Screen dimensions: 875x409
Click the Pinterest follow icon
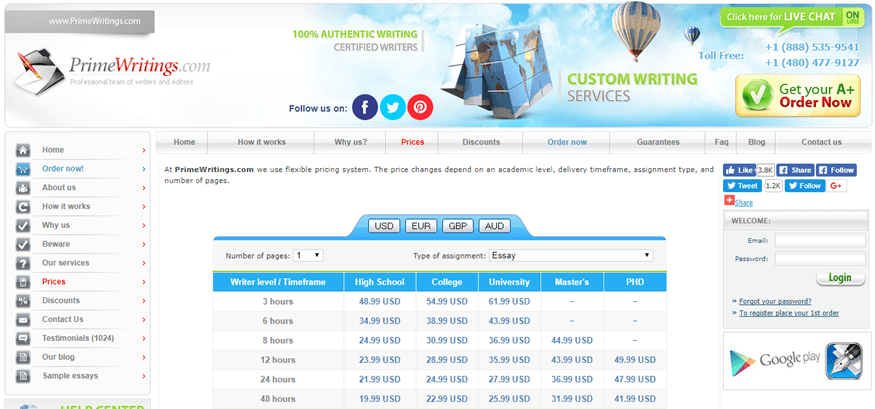pos(420,107)
